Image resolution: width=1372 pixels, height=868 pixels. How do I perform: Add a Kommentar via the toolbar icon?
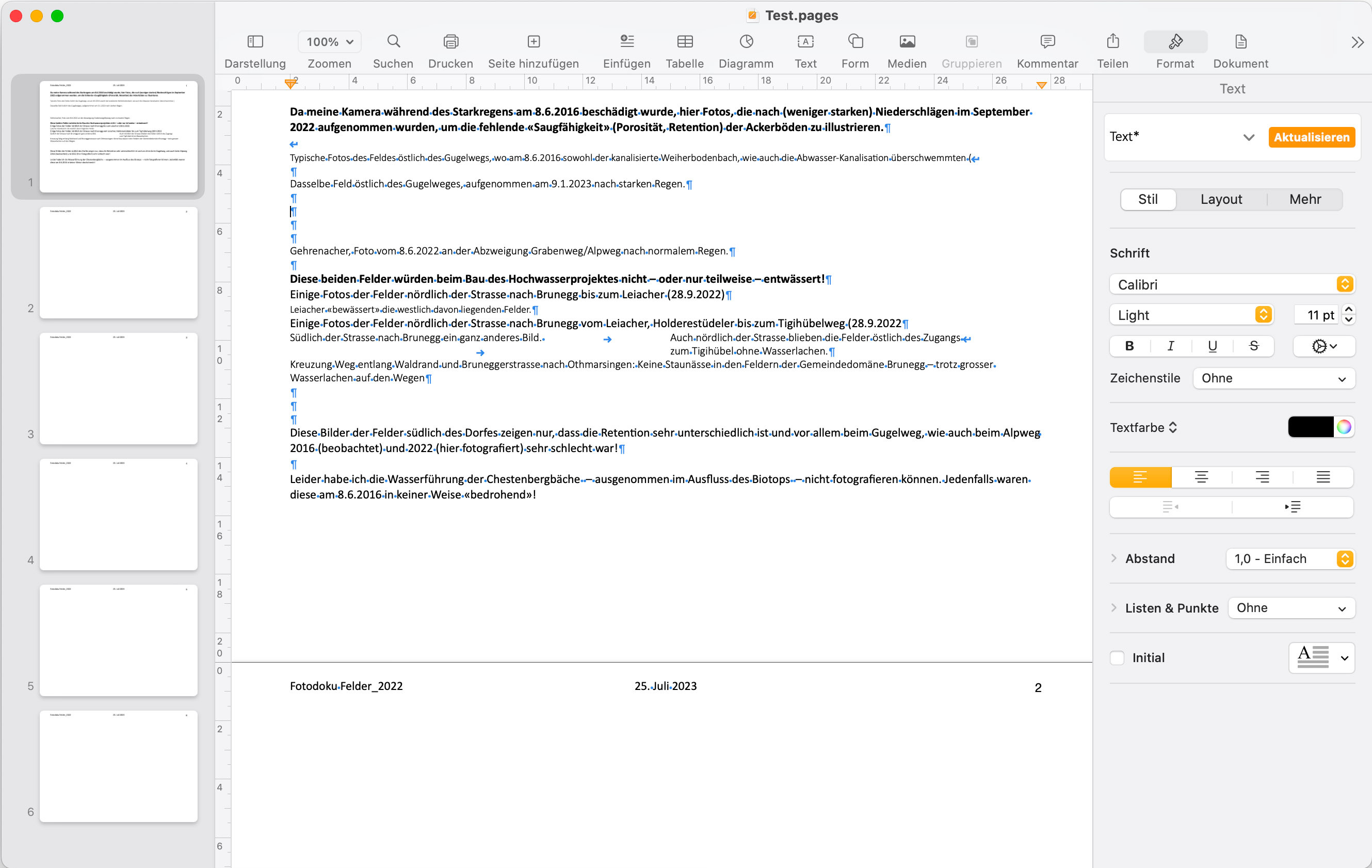(x=1046, y=42)
